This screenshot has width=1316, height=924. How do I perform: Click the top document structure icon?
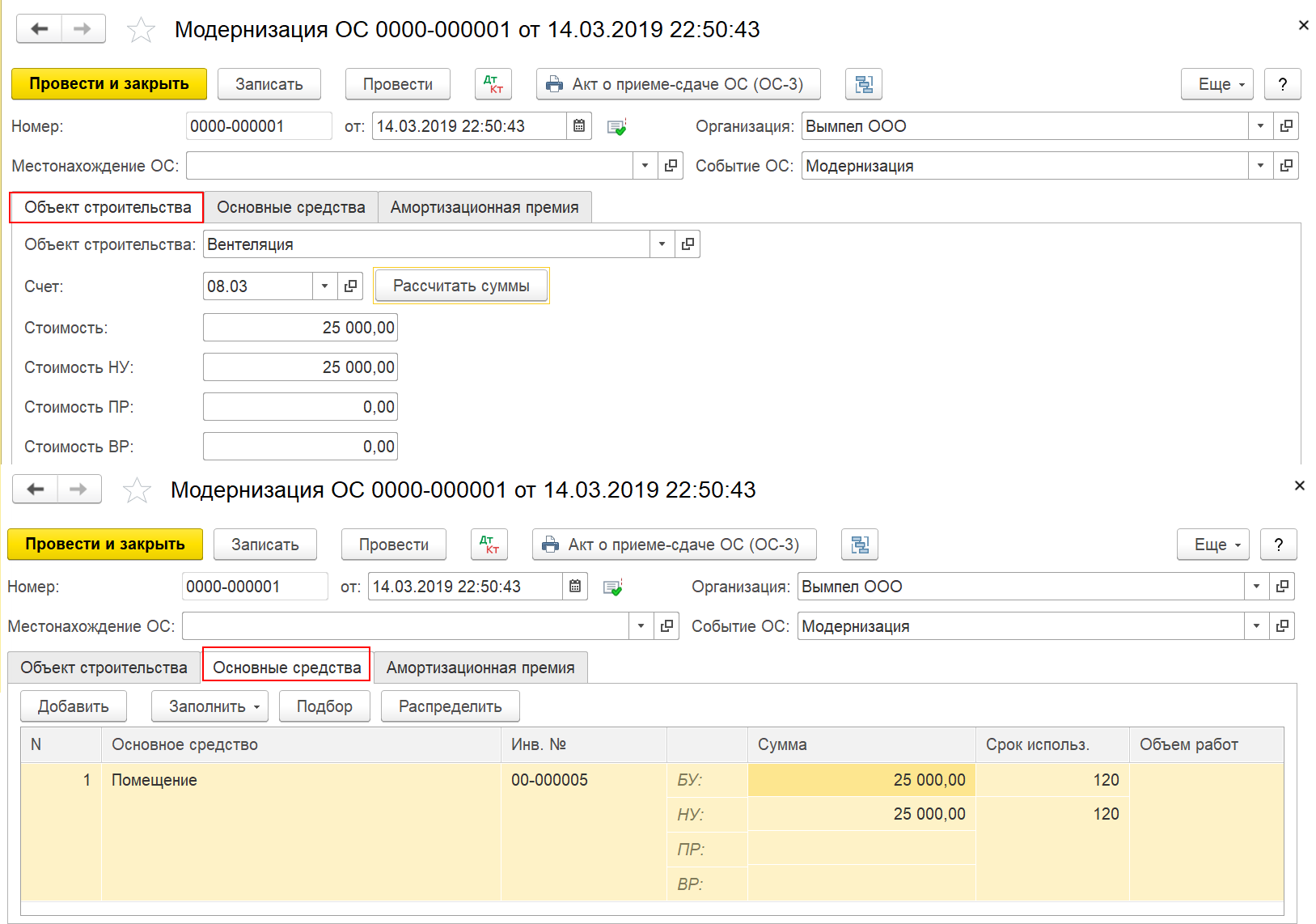pyautogui.click(x=864, y=84)
